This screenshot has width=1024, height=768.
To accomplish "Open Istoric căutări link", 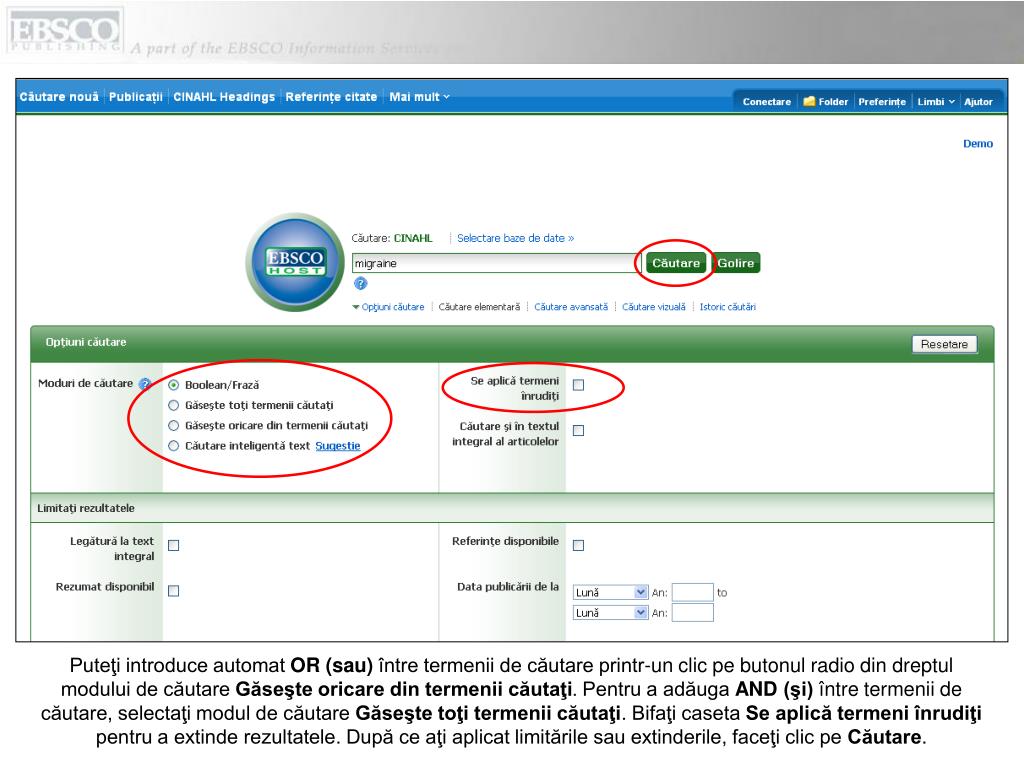I will tap(728, 307).
